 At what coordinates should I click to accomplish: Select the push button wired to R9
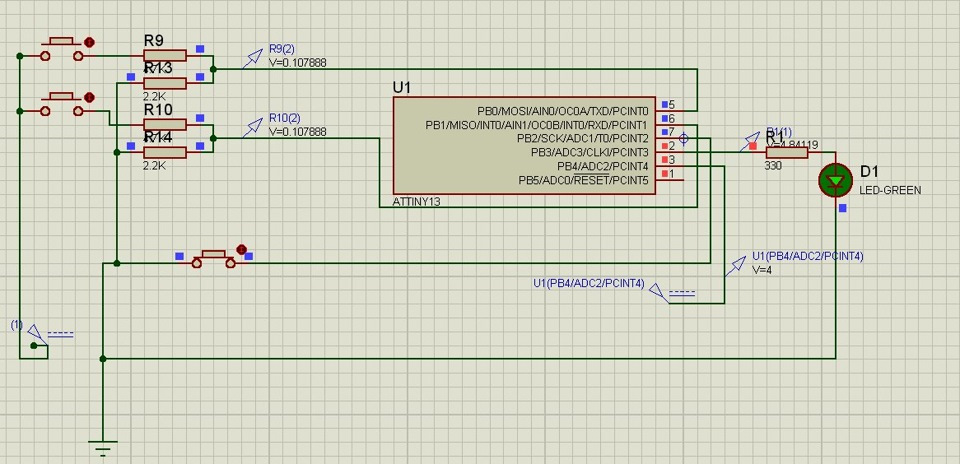[x=61, y=50]
